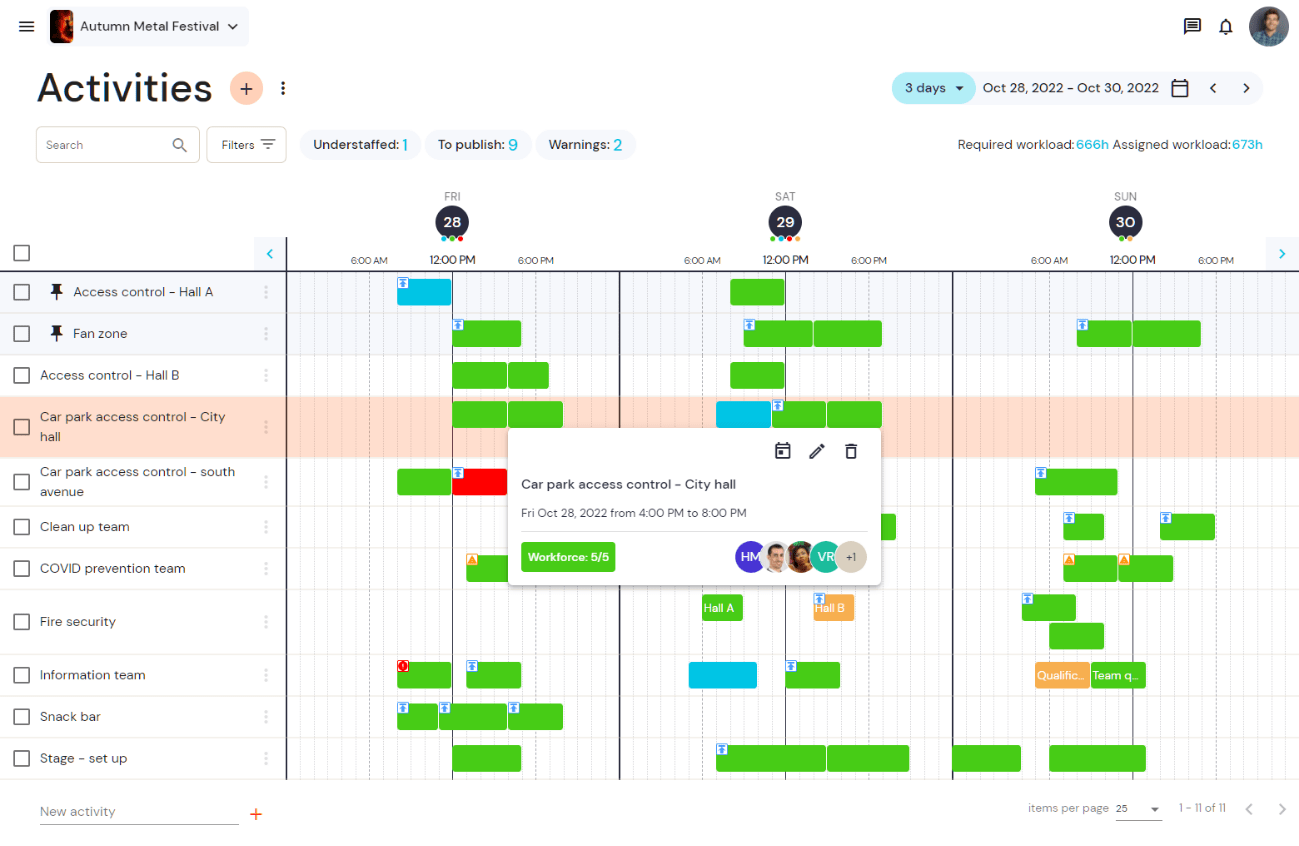Screen dimensions: 1299x846
Task: Click pin icon on Fan zone
Action: (x=56, y=334)
